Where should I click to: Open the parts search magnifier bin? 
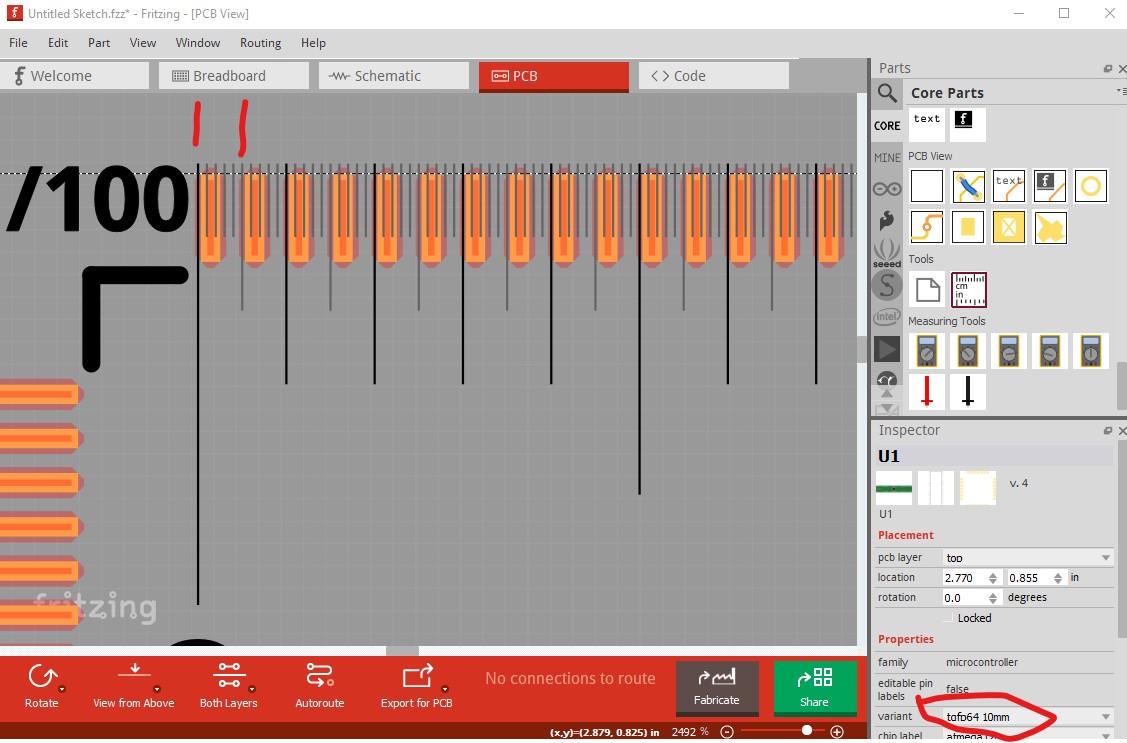tap(887, 93)
